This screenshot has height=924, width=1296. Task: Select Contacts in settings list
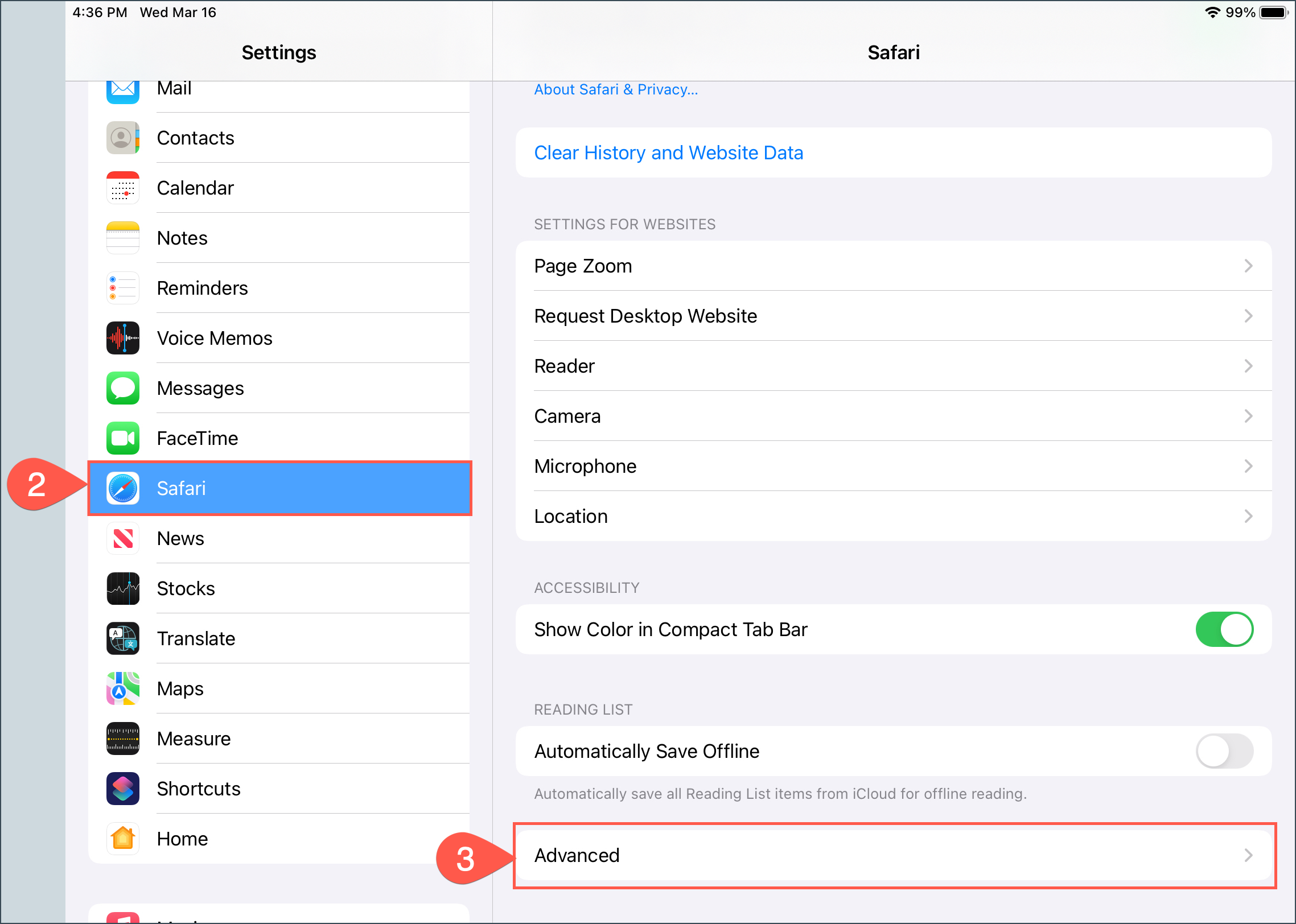(x=279, y=138)
